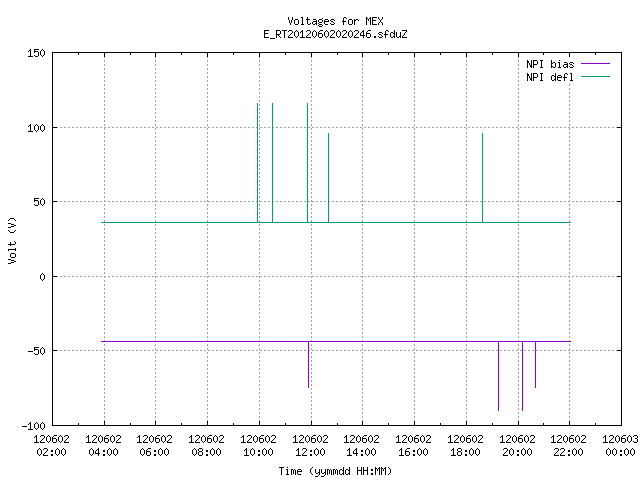Viewport: 640px width, 480px height.
Task: Click the x-axis label 120602 20:00
Action: tap(517, 446)
